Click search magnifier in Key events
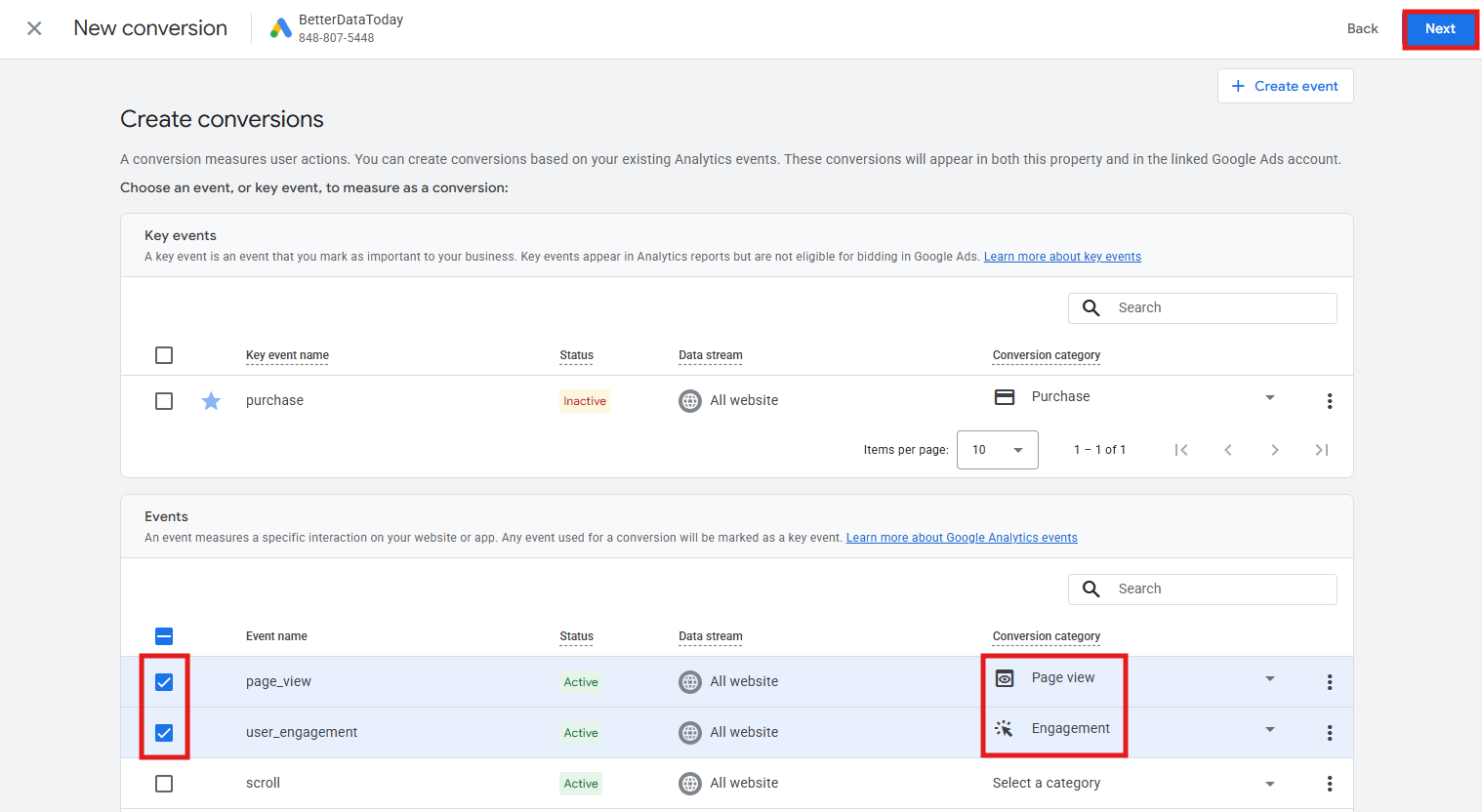The image size is (1482, 812). tap(1091, 308)
